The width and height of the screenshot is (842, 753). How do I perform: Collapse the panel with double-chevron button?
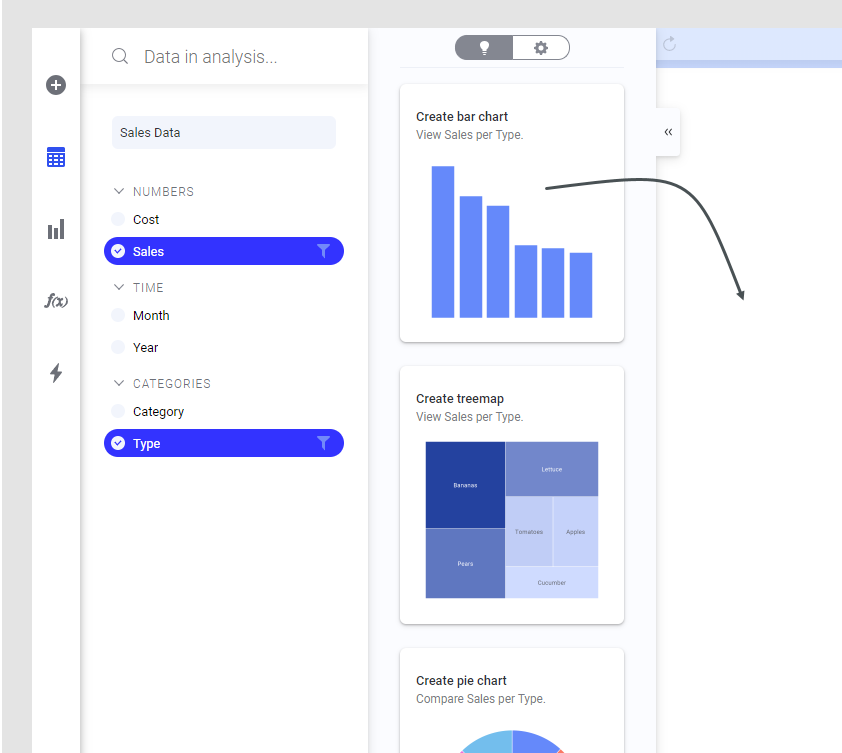click(668, 132)
